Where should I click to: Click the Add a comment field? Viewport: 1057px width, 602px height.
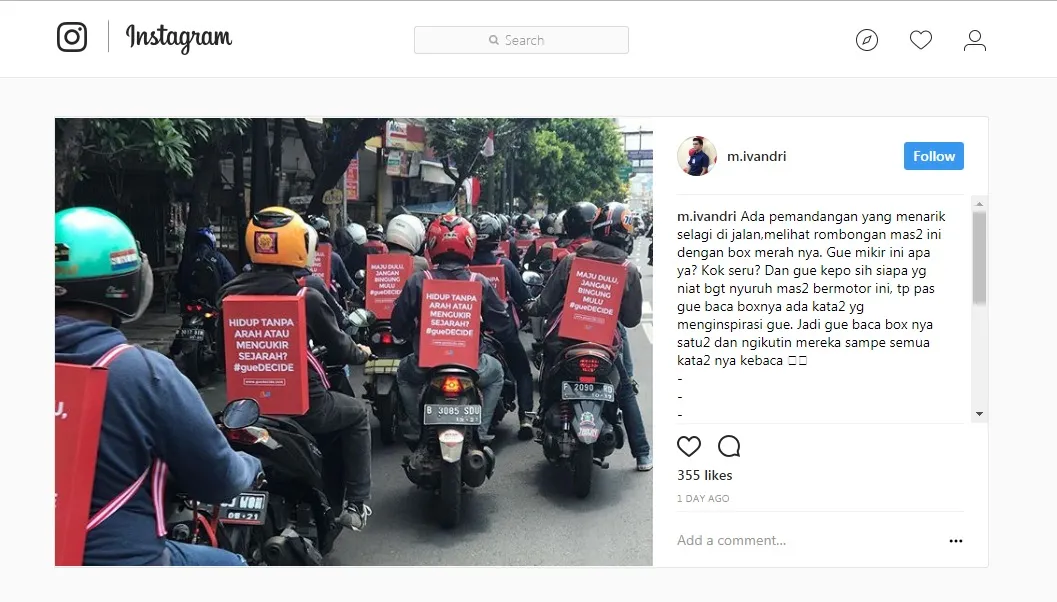pyautogui.click(x=806, y=541)
